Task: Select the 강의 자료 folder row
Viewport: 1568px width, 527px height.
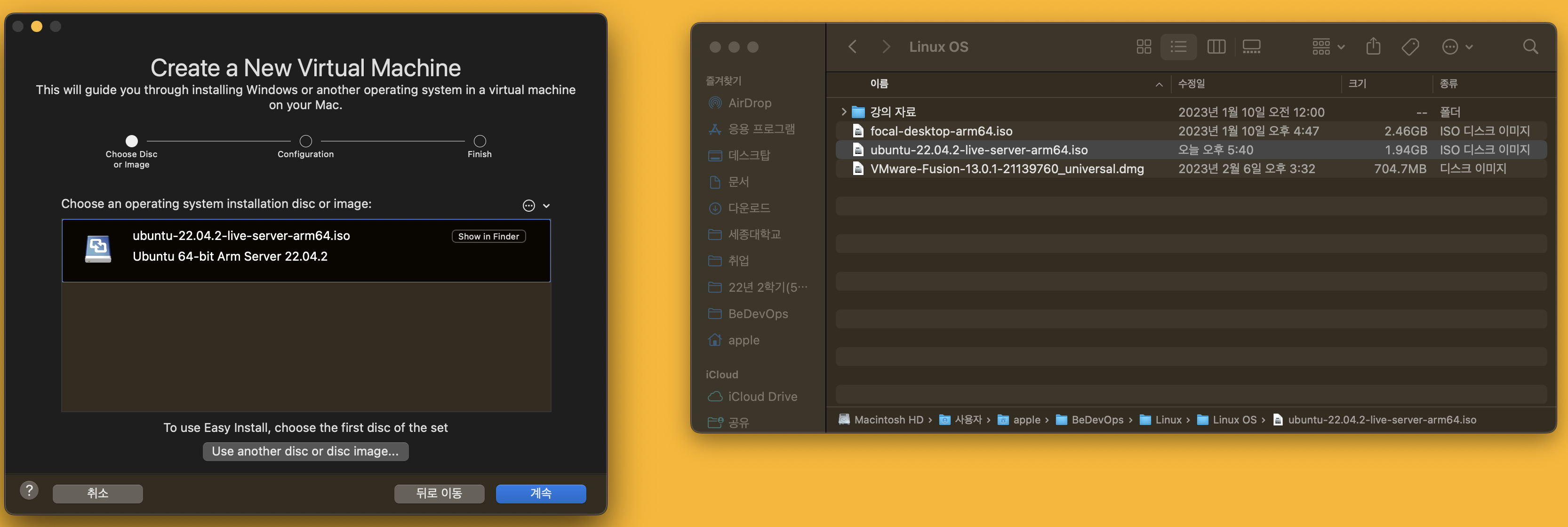Action: click(x=1191, y=112)
